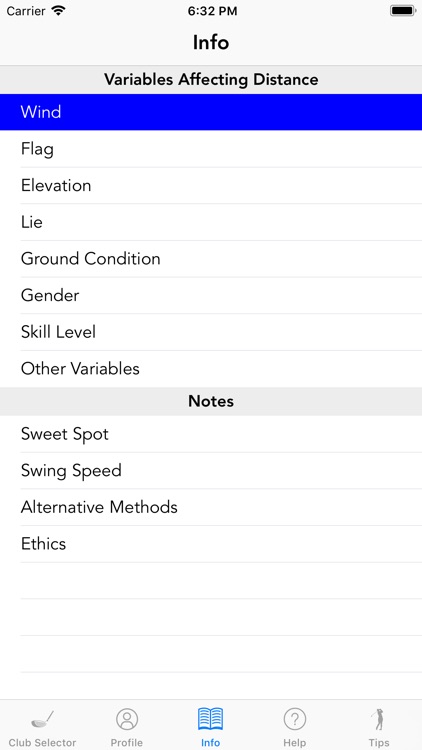Open the Elevation info entry
The width and height of the screenshot is (422, 750).
point(211,186)
